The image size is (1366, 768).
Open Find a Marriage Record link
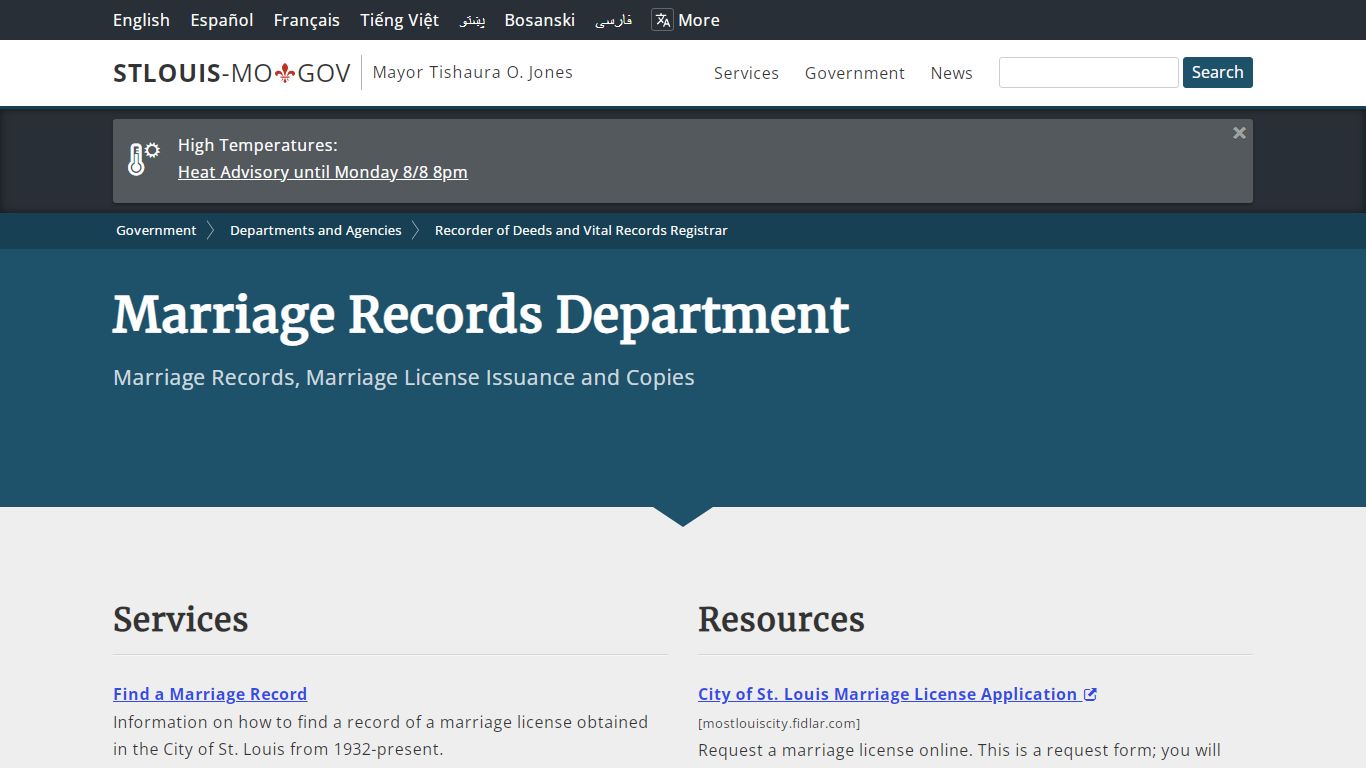pyautogui.click(x=210, y=694)
